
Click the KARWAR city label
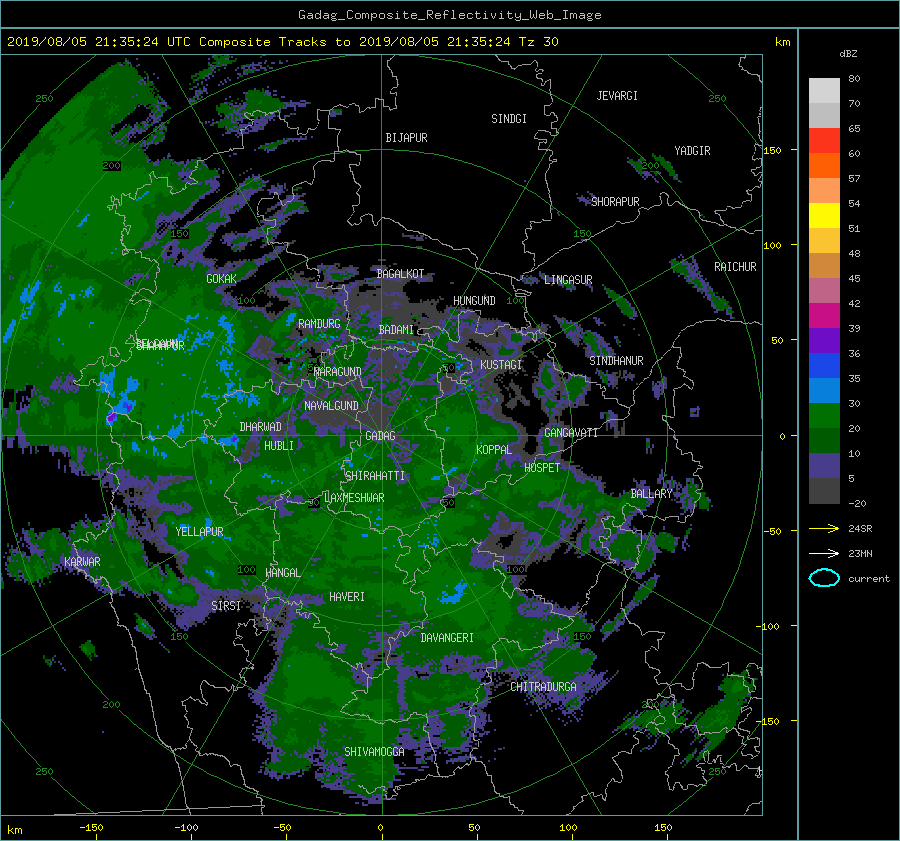[82, 561]
